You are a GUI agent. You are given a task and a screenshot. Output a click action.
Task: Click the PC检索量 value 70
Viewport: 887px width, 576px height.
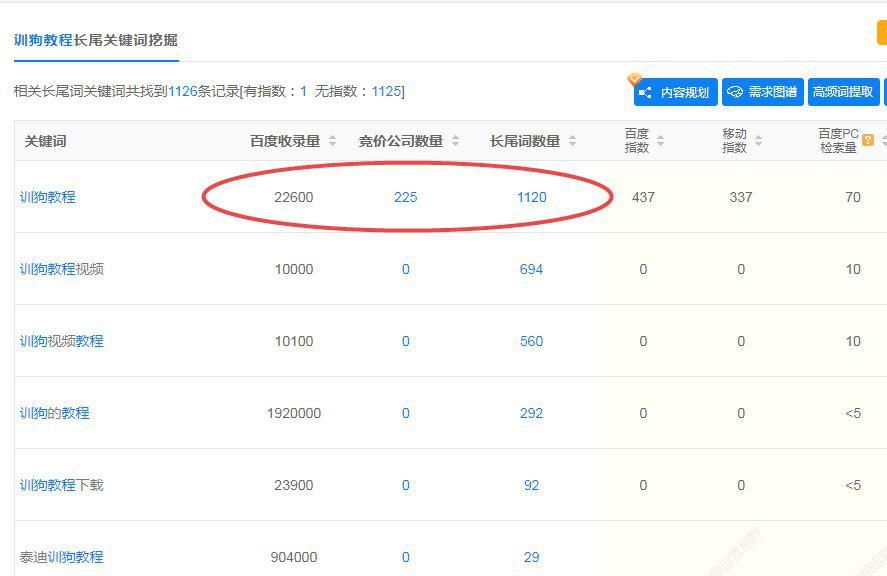pyautogui.click(x=853, y=197)
